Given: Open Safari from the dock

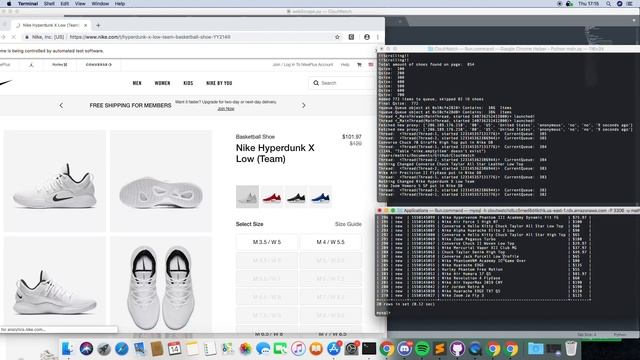Looking at the screenshot, I should pos(122,349).
